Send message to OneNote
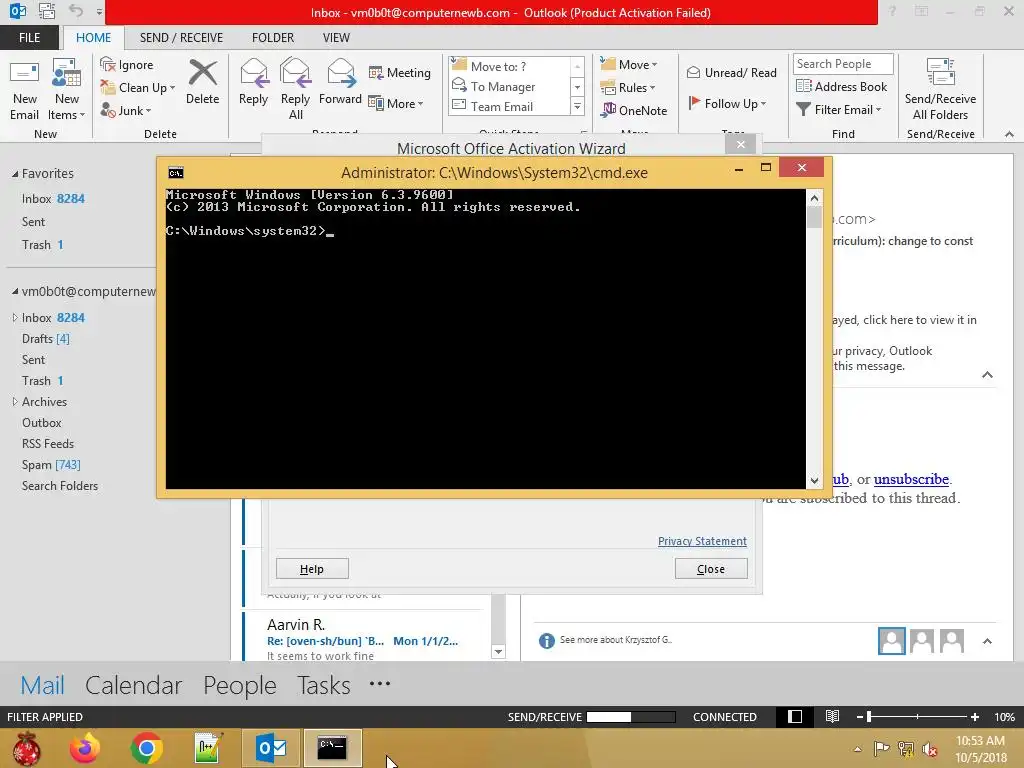Image resolution: width=1024 pixels, height=768 pixels. [x=634, y=110]
